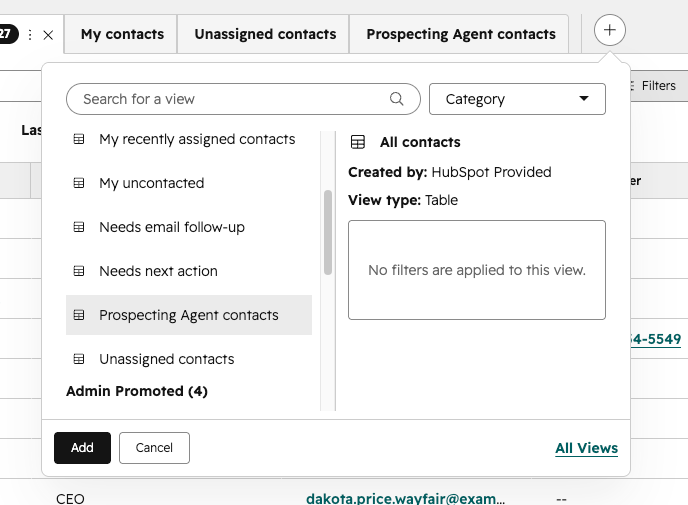Click the plus icon to add a view
This screenshot has height=505, width=688.
[x=609, y=30]
